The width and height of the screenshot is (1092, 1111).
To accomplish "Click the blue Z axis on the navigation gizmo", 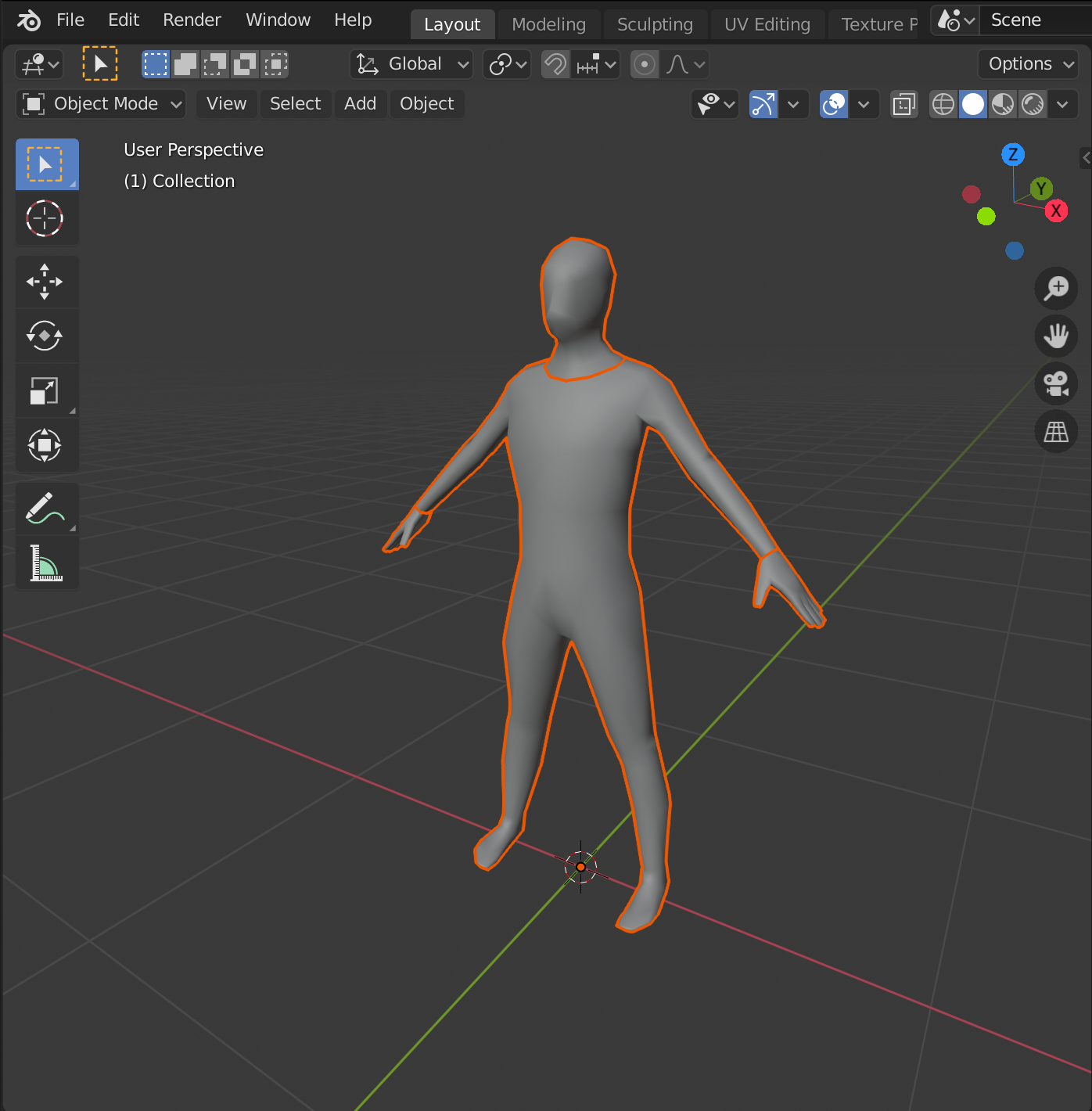I will [x=1013, y=154].
